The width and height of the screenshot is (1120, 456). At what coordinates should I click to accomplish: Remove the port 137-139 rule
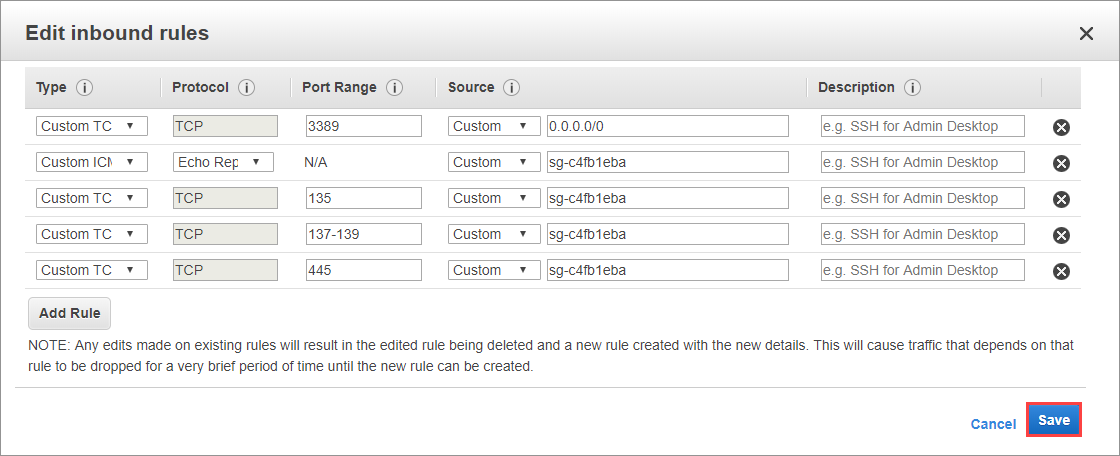1061,235
